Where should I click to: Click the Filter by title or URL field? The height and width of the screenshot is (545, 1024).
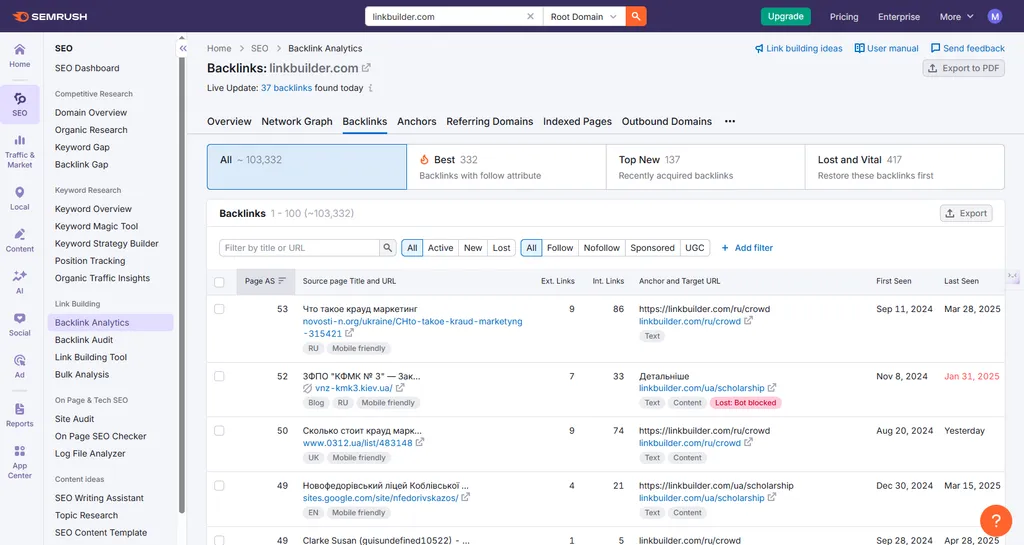(x=299, y=248)
